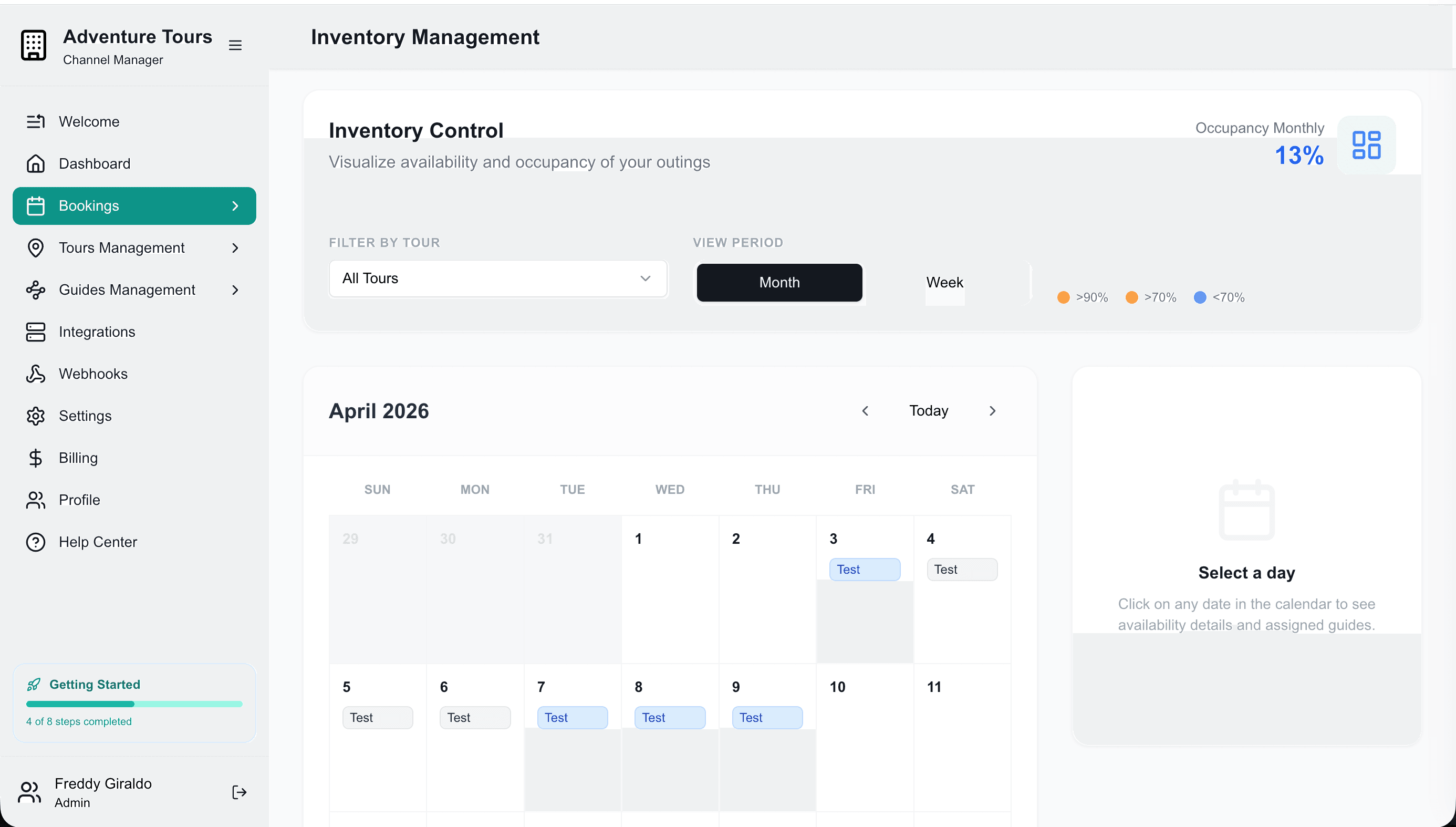The width and height of the screenshot is (1456, 827).
Task: Click the Adventure Tours building logo icon
Action: point(34,45)
